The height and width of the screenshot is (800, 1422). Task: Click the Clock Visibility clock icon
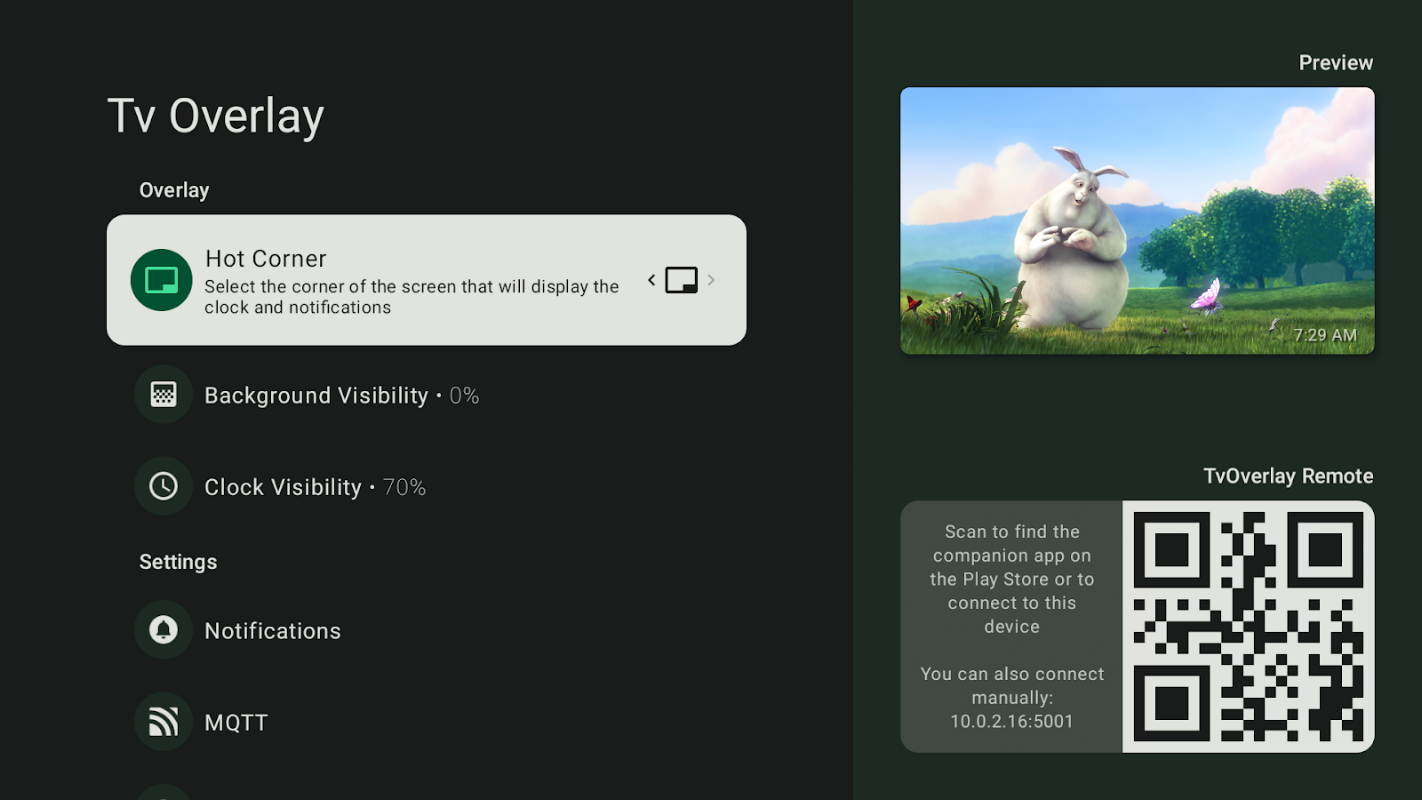(x=163, y=486)
